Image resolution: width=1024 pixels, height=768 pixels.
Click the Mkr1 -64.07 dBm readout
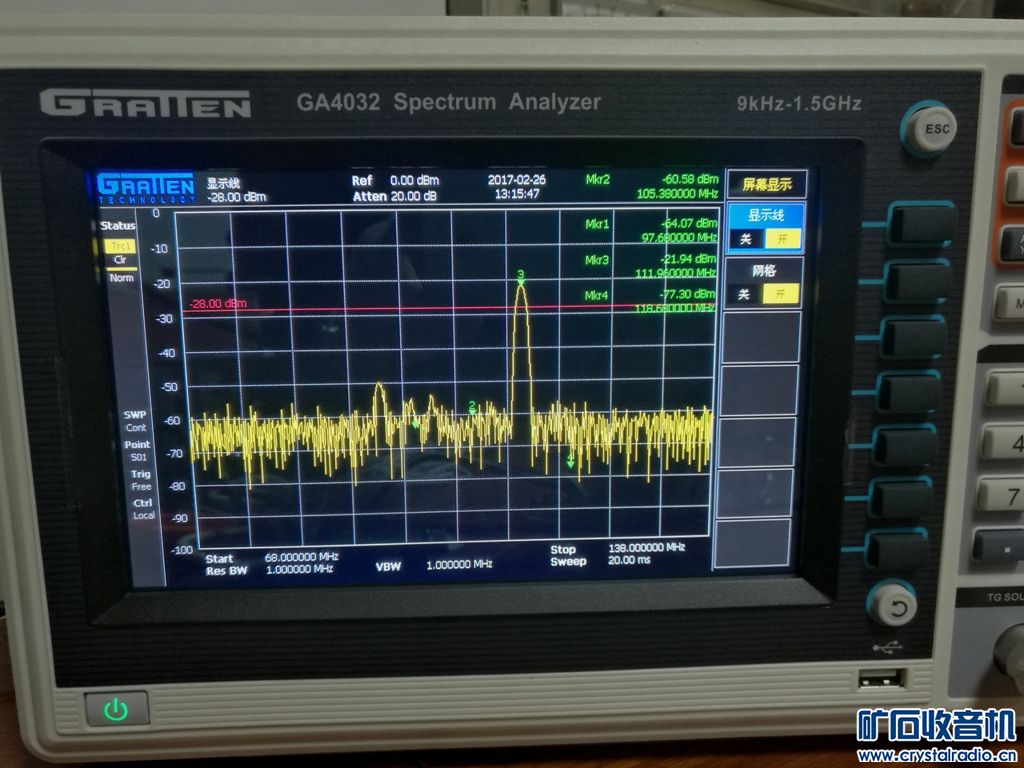point(651,223)
